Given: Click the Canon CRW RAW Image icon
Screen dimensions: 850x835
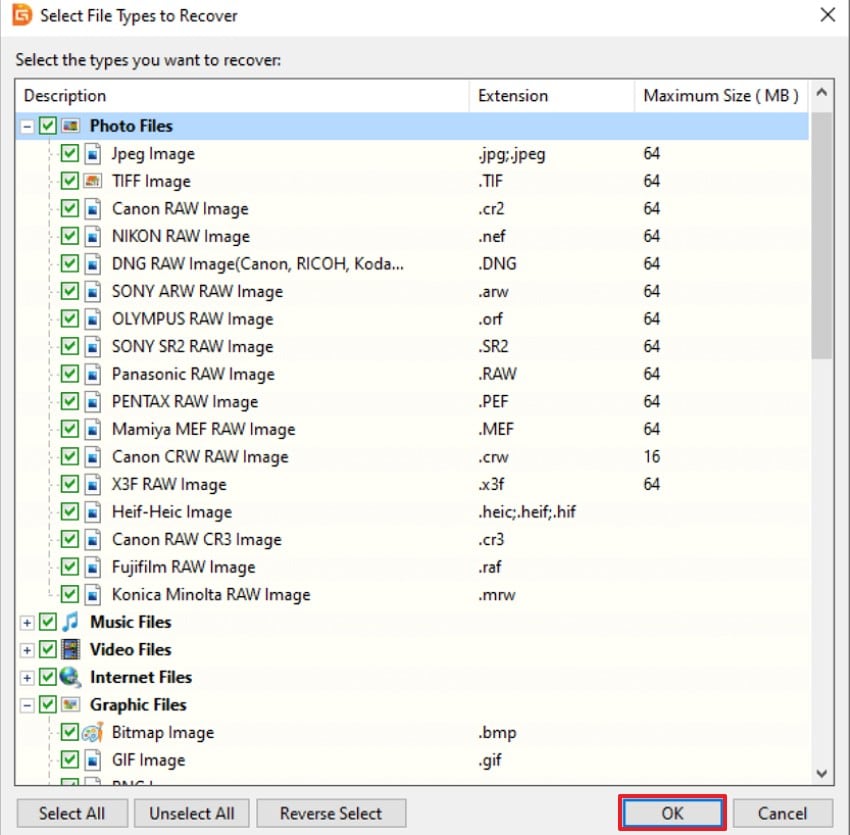Looking at the screenshot, I should [x=93, y=457].
